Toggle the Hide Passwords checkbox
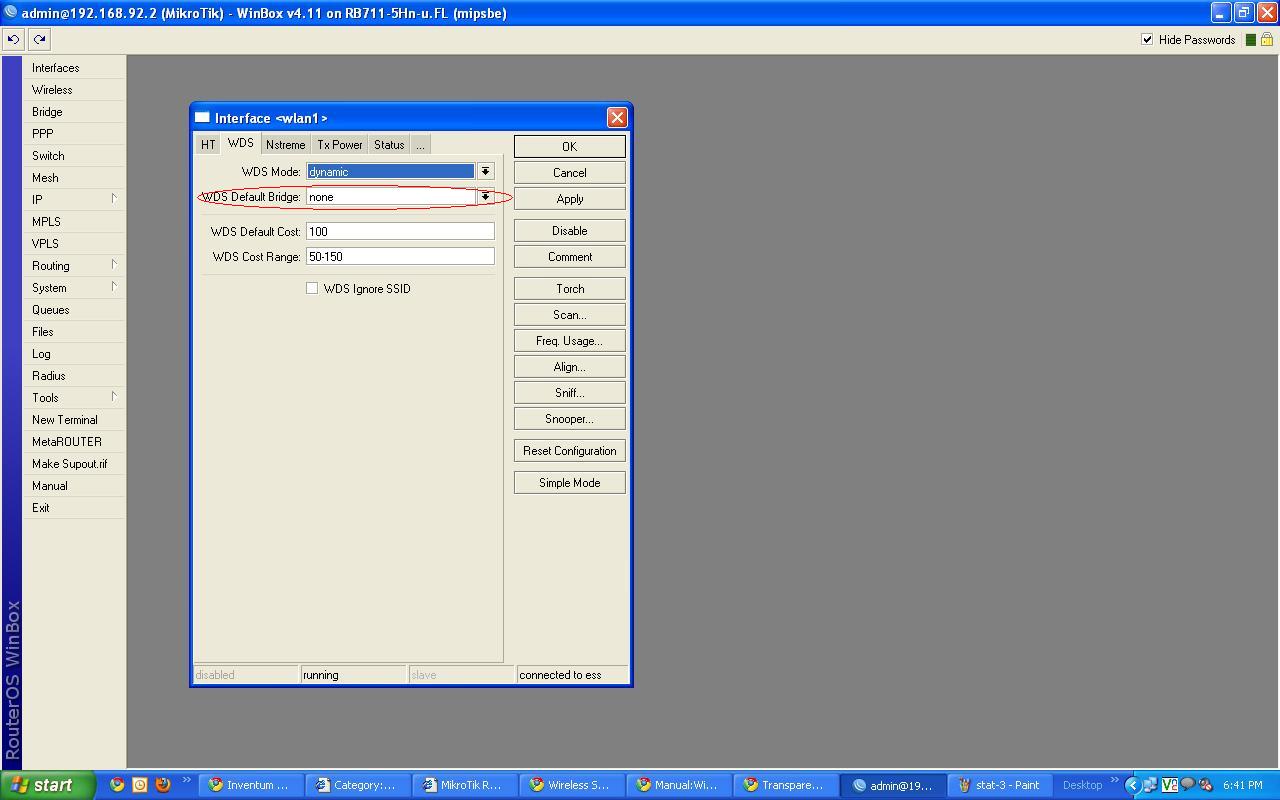The width and height of the screenshot is (1280, 800). pos(1147,40)
